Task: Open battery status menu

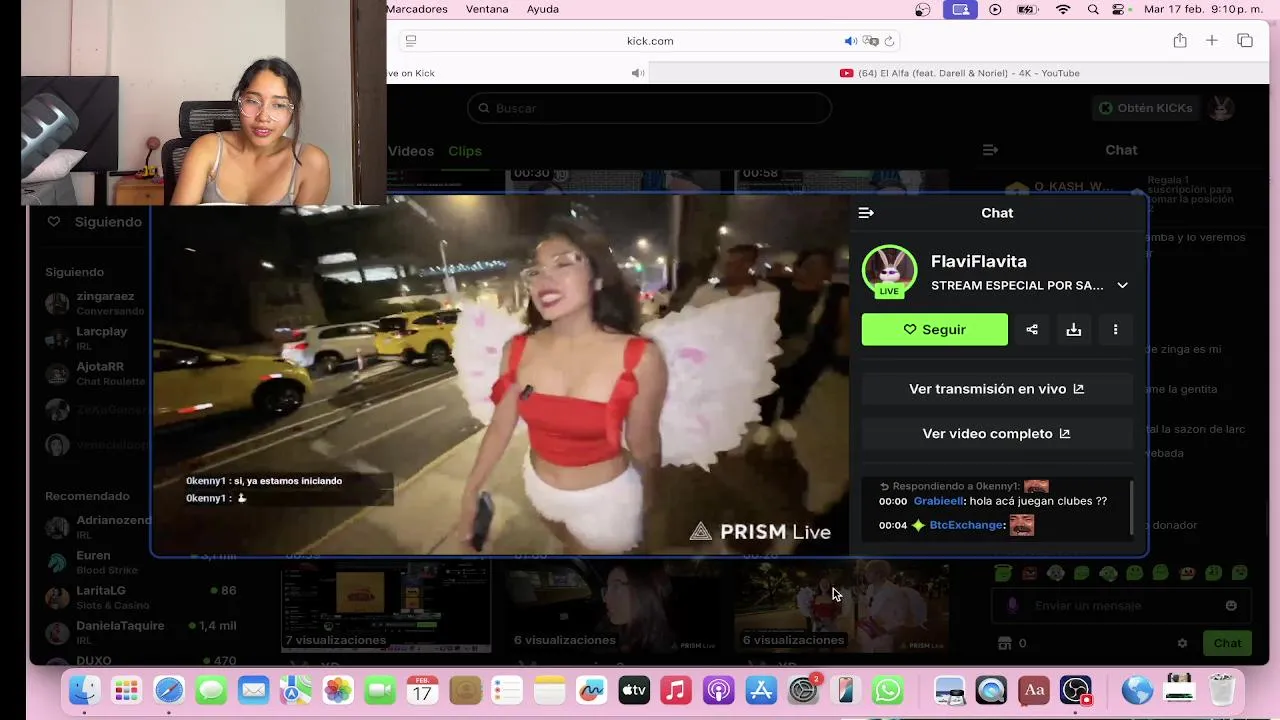Action: [x=1028, y=9]
